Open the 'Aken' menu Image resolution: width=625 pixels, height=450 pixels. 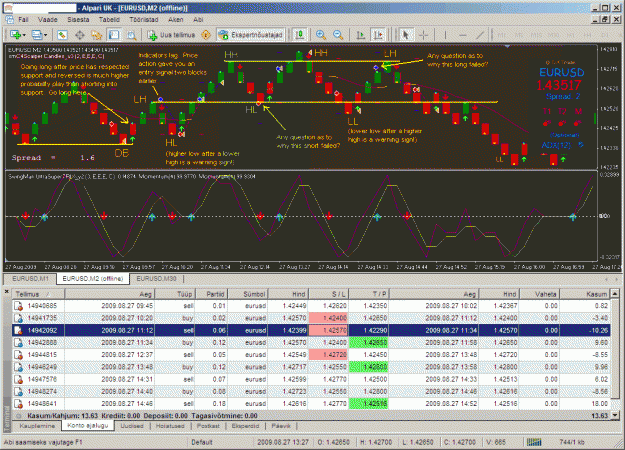(x=175, y=20)
